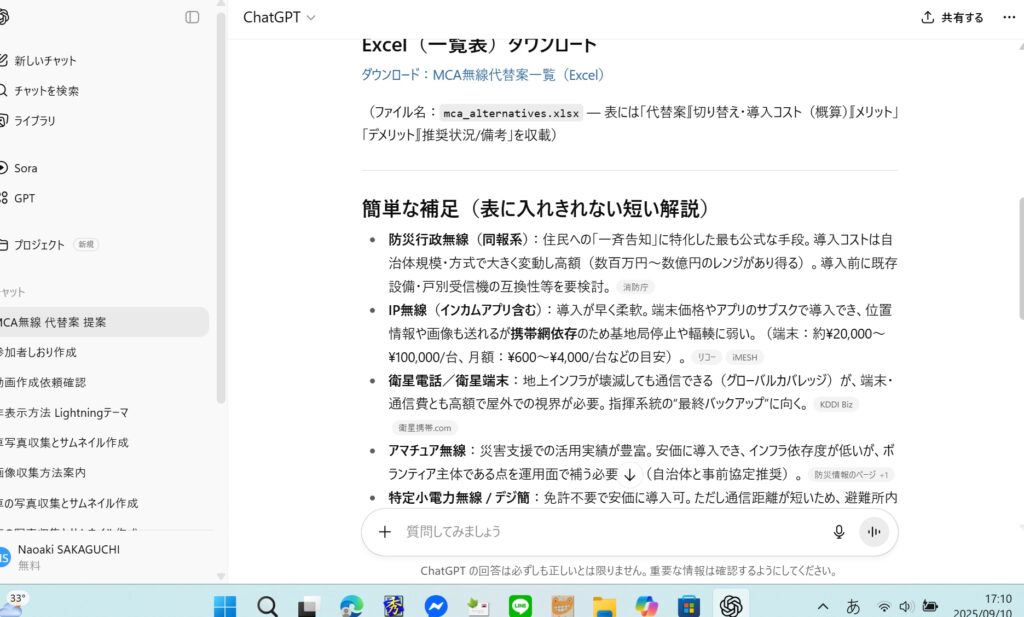This screenshot has height=617, width=1024.
Task: Show hidden tray icons with the chevron
Action: click(x=824, y=607)
